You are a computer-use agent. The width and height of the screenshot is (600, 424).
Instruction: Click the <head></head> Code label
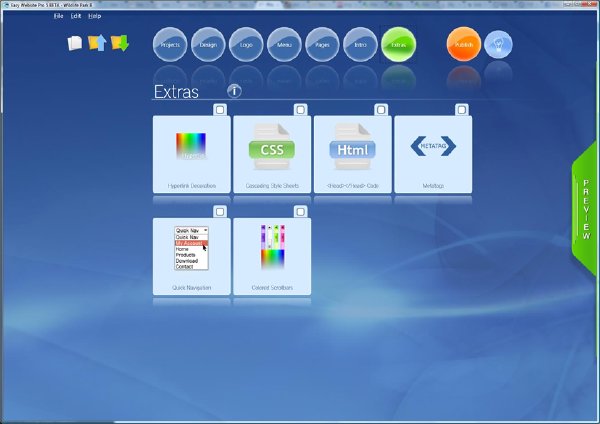click(x=352, y=186)
